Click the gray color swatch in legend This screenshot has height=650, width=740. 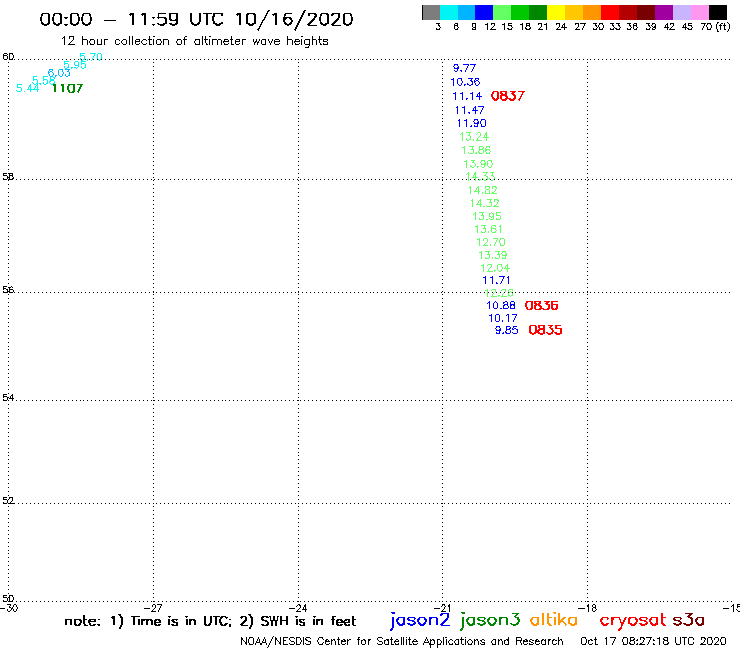[431, 12]
